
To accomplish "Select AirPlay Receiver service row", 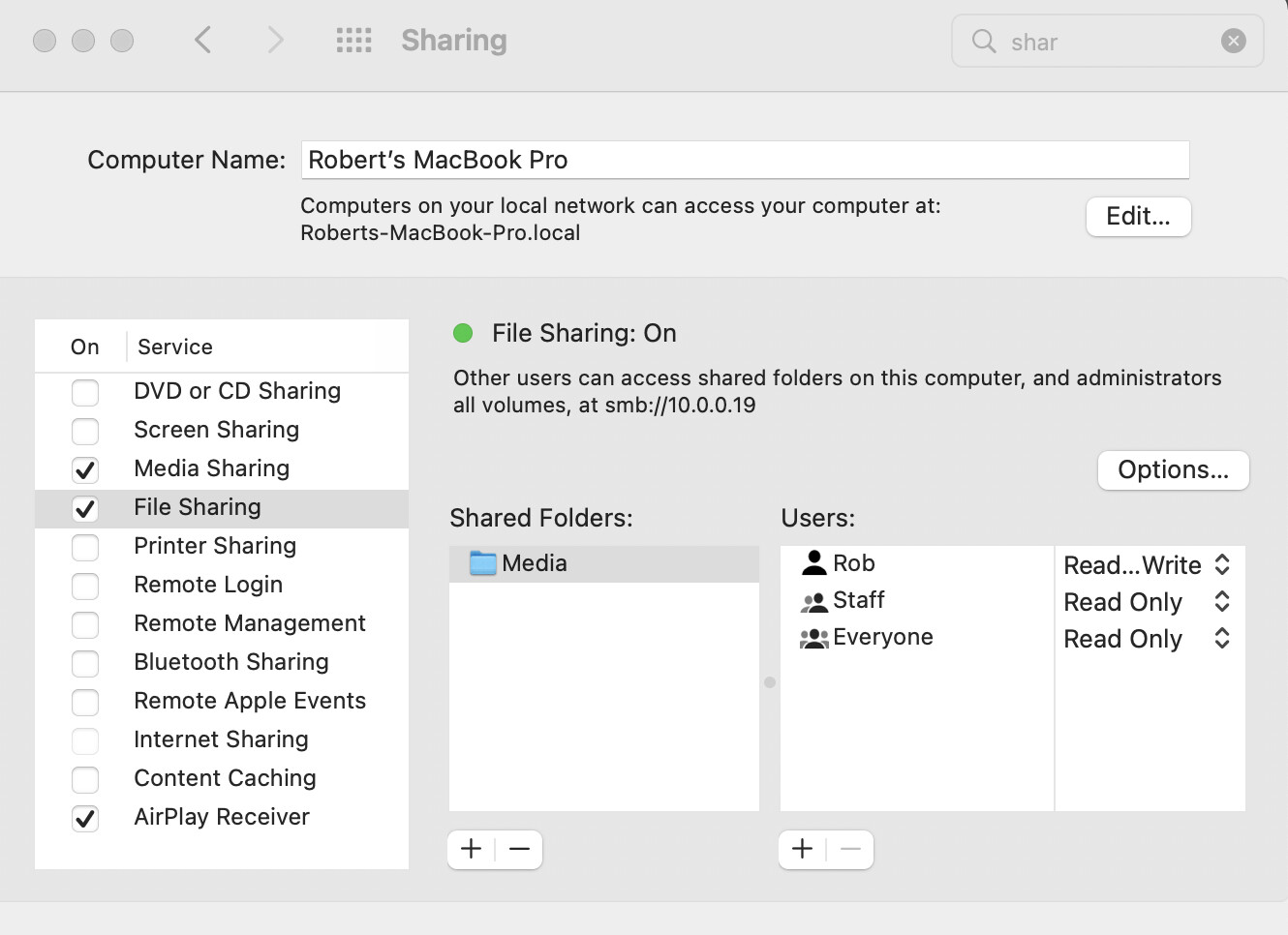I will [x=222, y=817].
